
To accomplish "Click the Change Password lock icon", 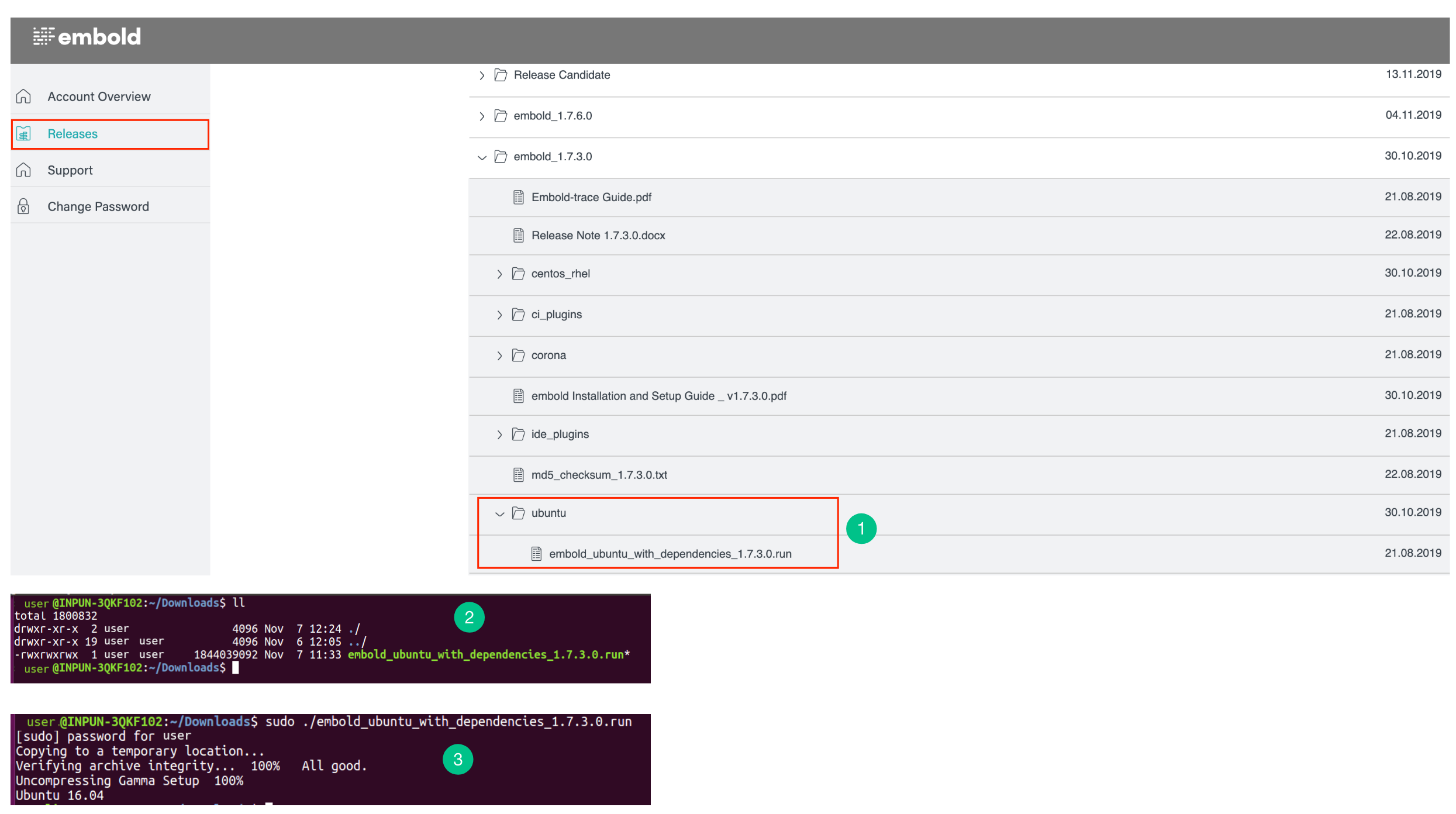I will click(23, 206).
